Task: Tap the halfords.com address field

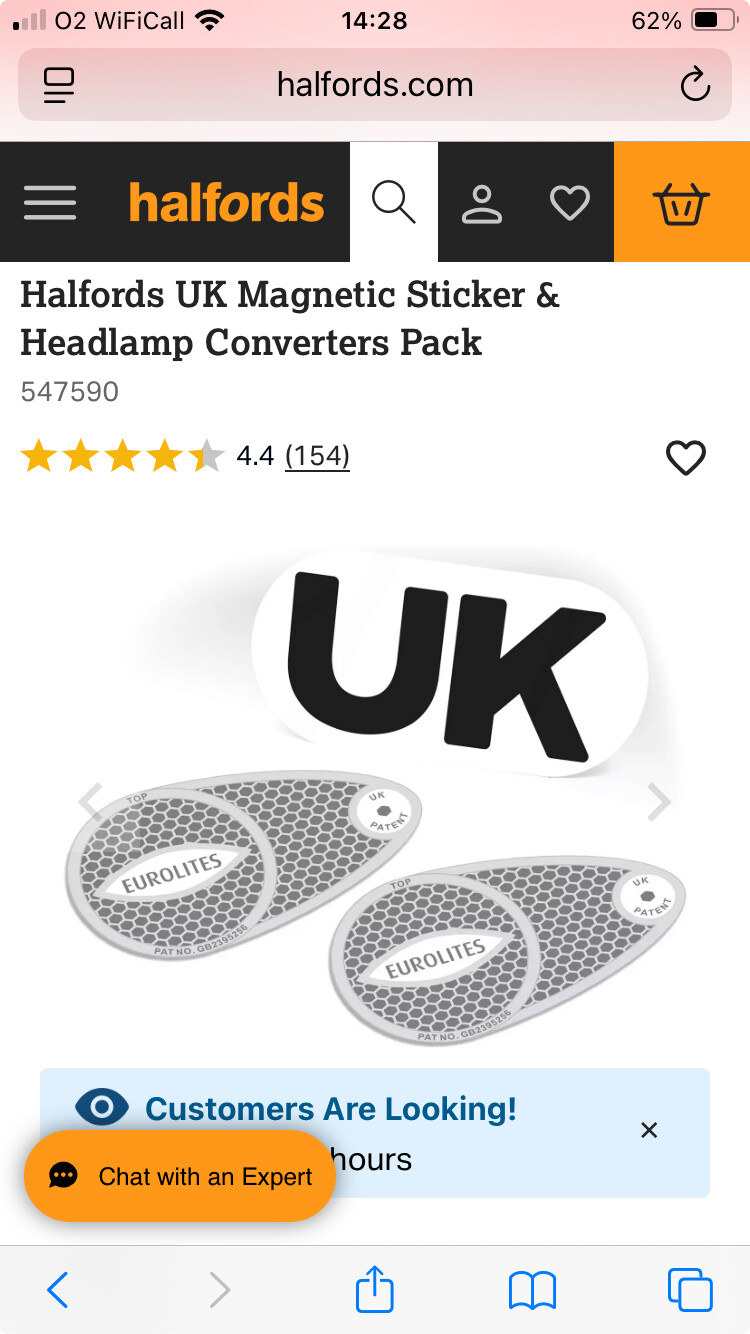Action: tap(375, 85)
